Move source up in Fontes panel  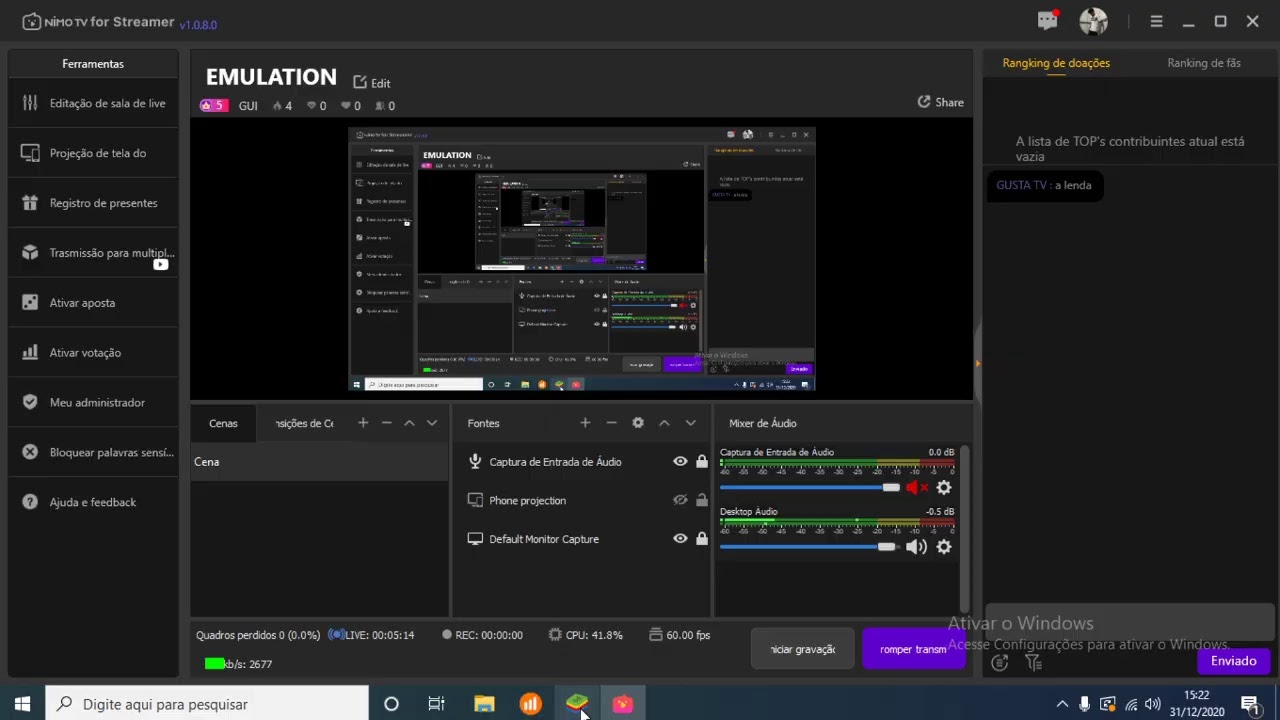point(664,423)
